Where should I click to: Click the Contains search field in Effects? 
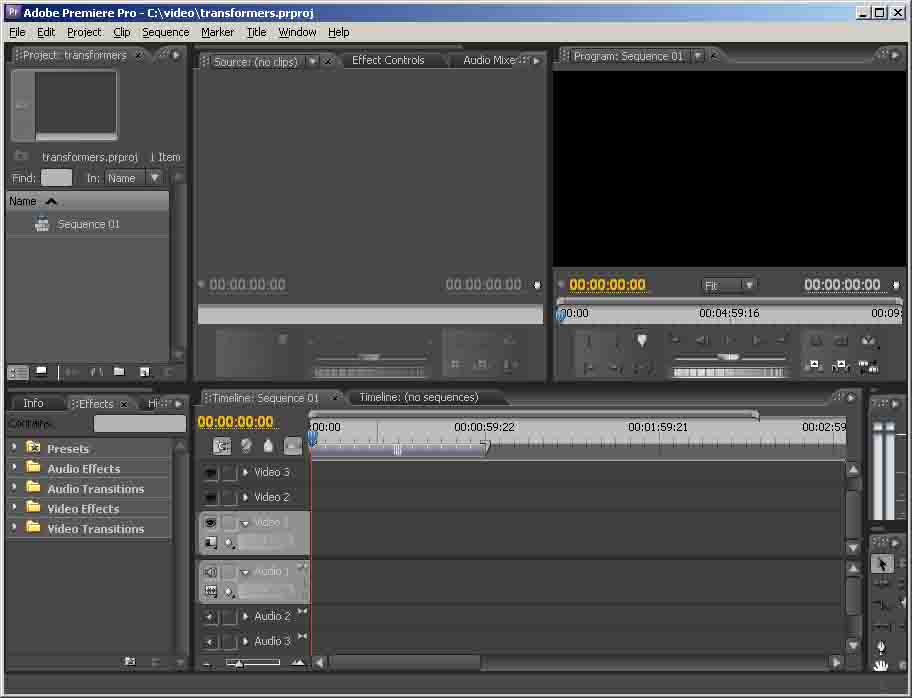[140, 423]
